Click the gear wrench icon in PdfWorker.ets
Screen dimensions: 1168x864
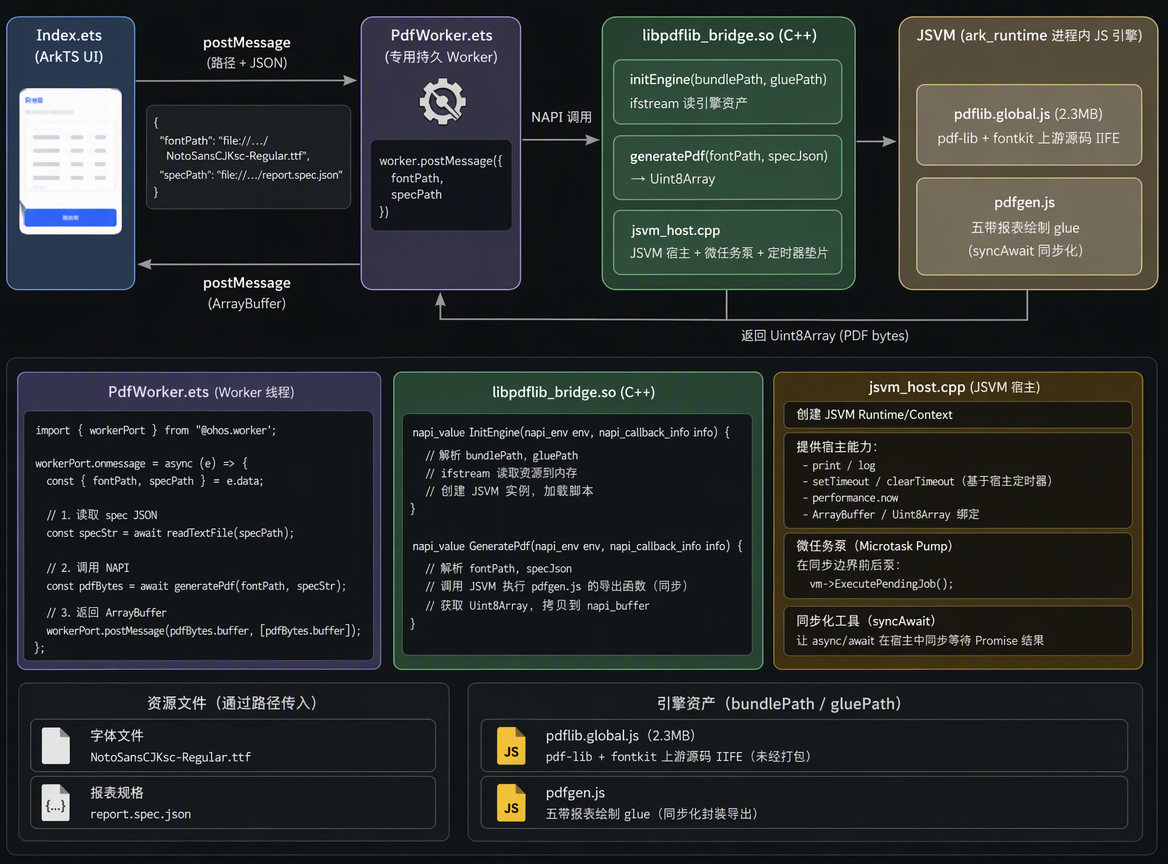(x=442, y=101)
